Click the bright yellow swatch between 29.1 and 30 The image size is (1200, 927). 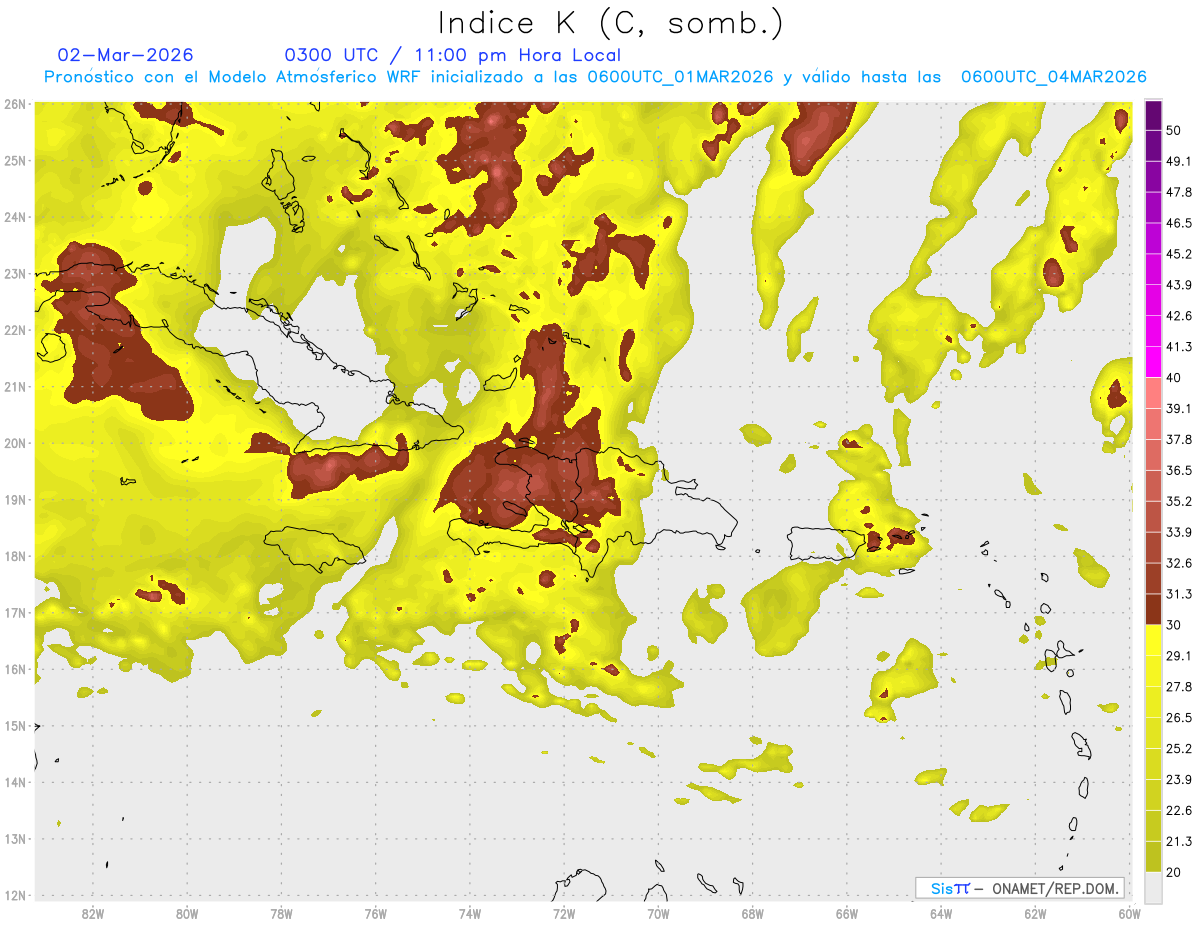point(1153,640)
